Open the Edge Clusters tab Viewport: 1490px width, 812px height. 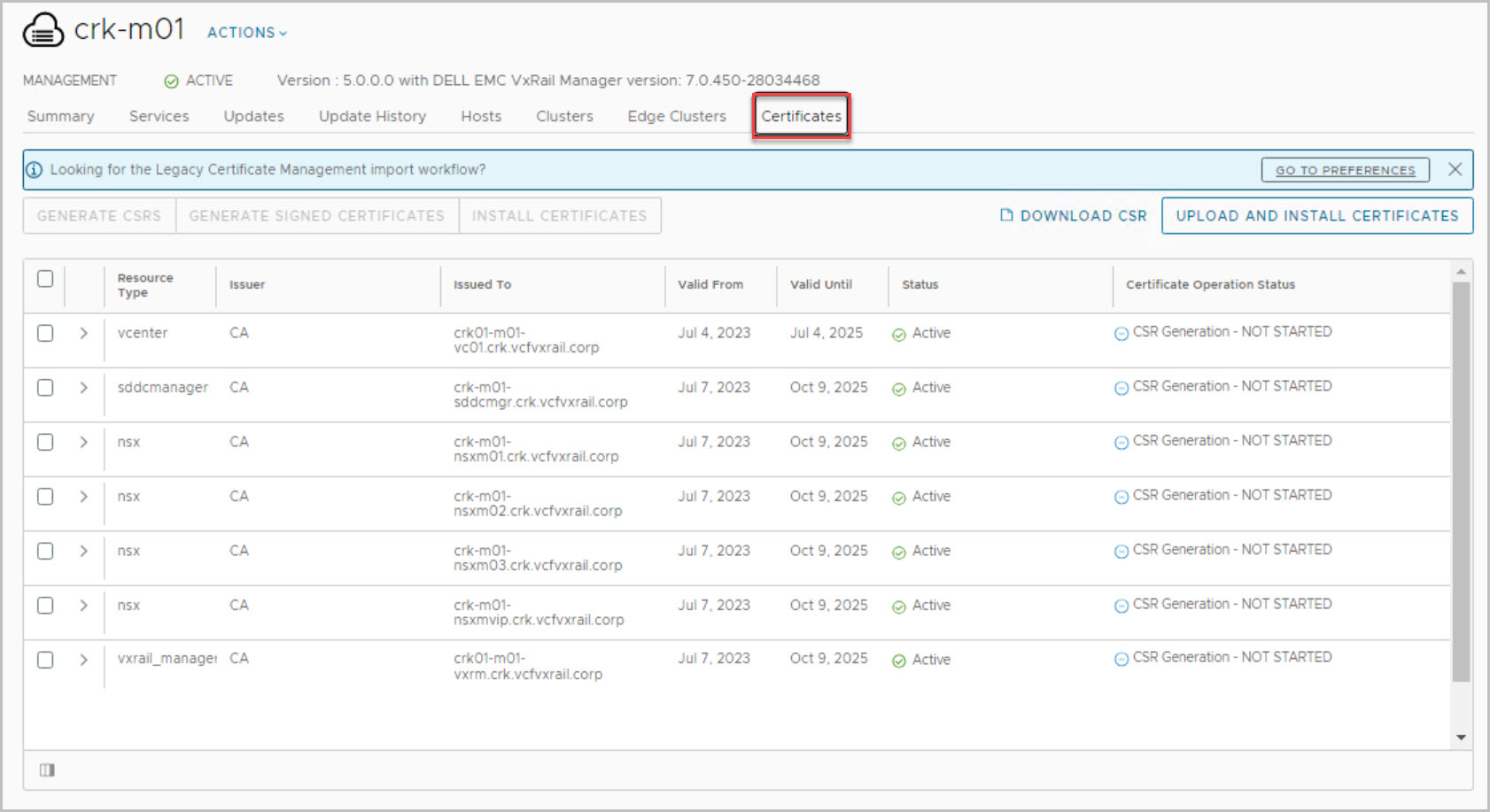pos(676,116)
